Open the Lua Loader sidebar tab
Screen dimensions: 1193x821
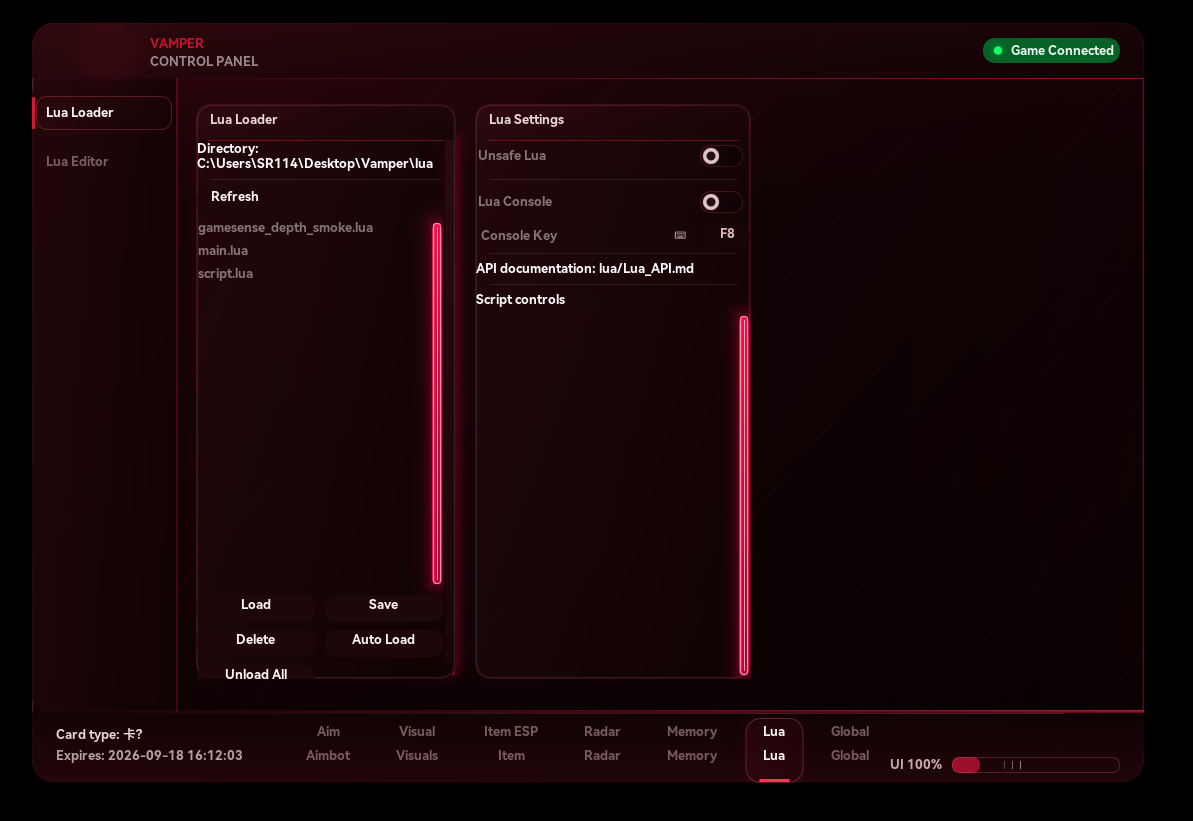coord(103,113)
